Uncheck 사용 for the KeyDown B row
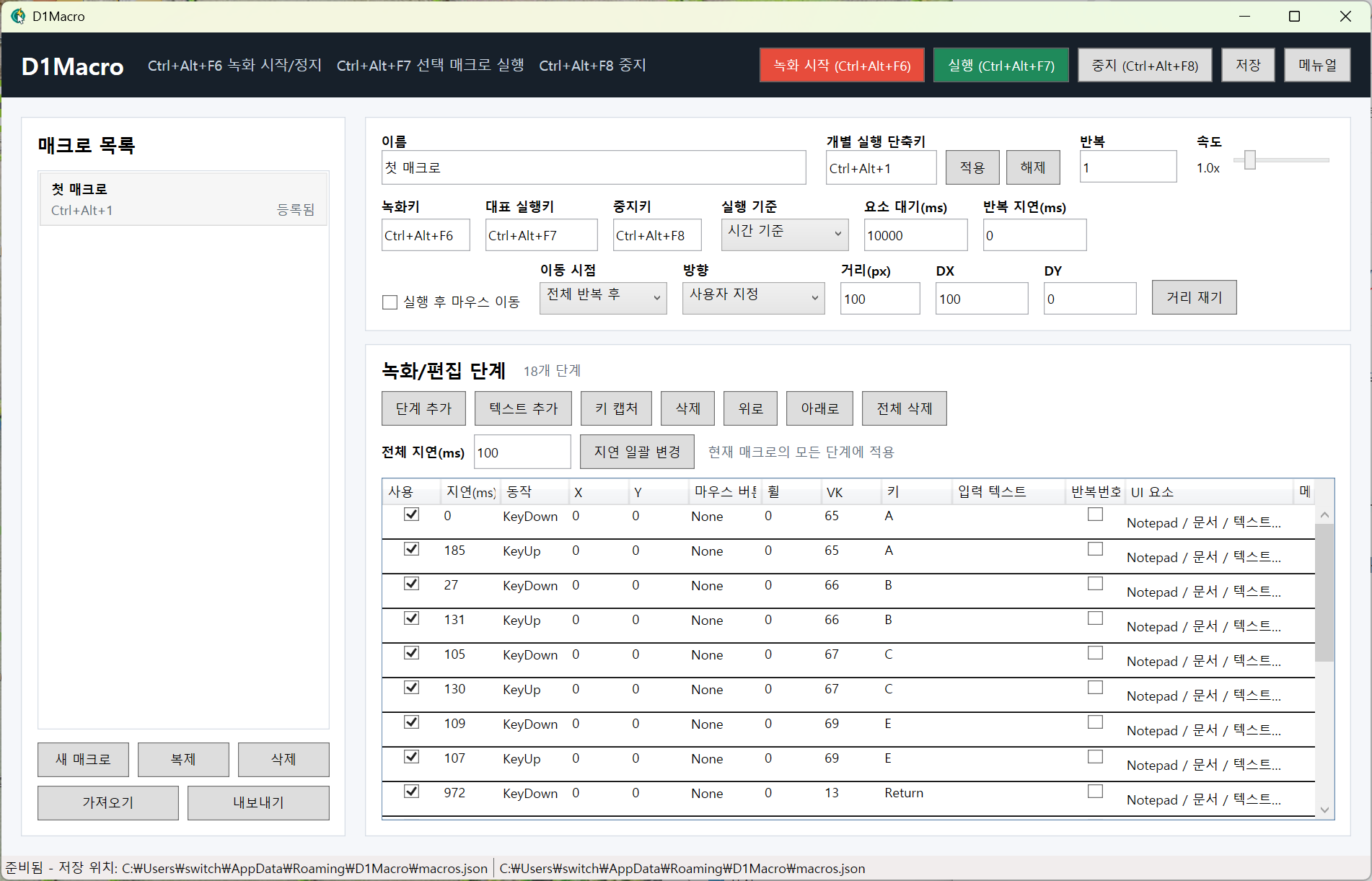Image resolution: width=1372 pixels, height=881 pixels. (x=411, y=584)
